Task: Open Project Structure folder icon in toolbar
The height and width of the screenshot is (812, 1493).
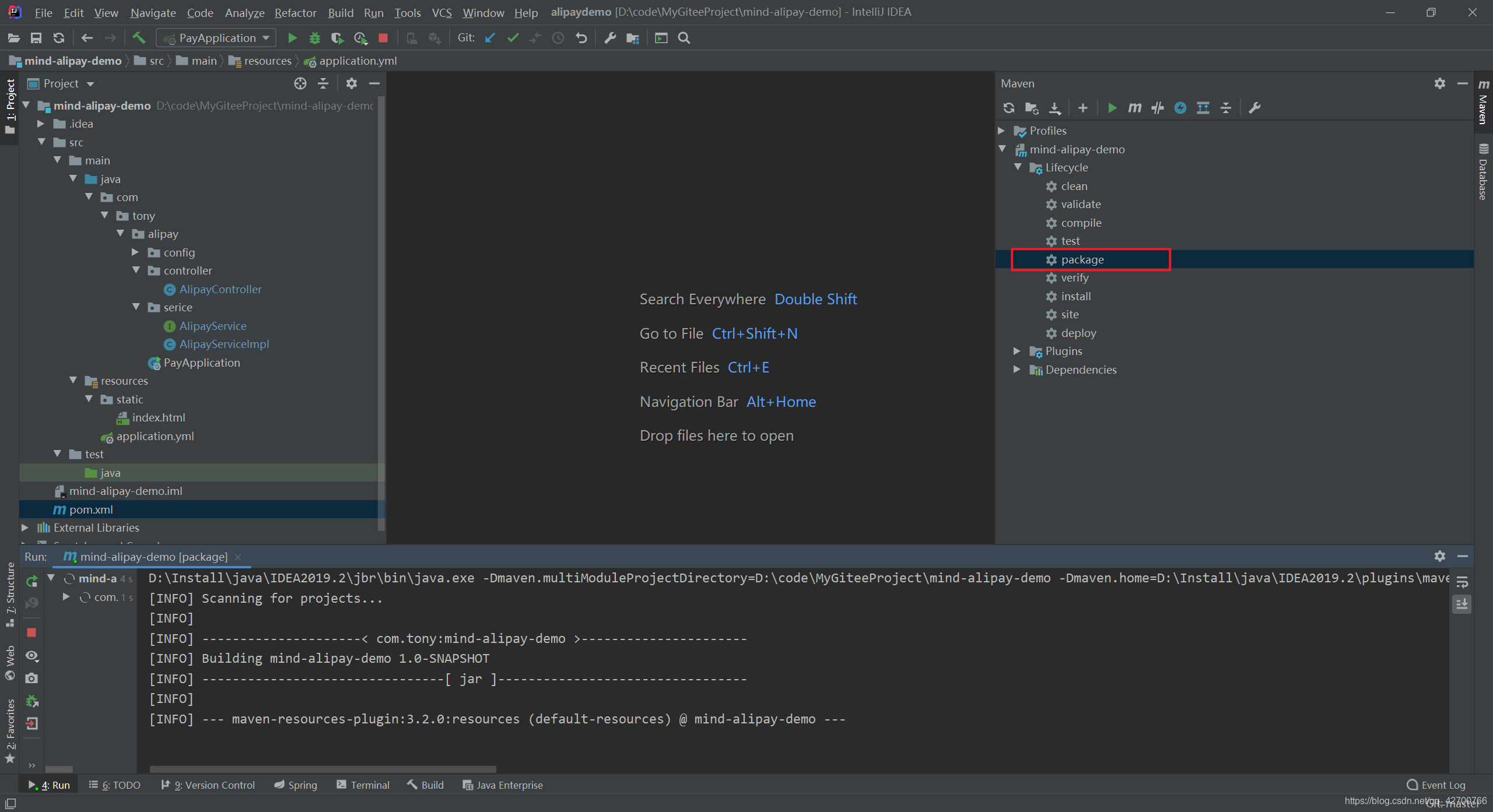Action: 633,38
